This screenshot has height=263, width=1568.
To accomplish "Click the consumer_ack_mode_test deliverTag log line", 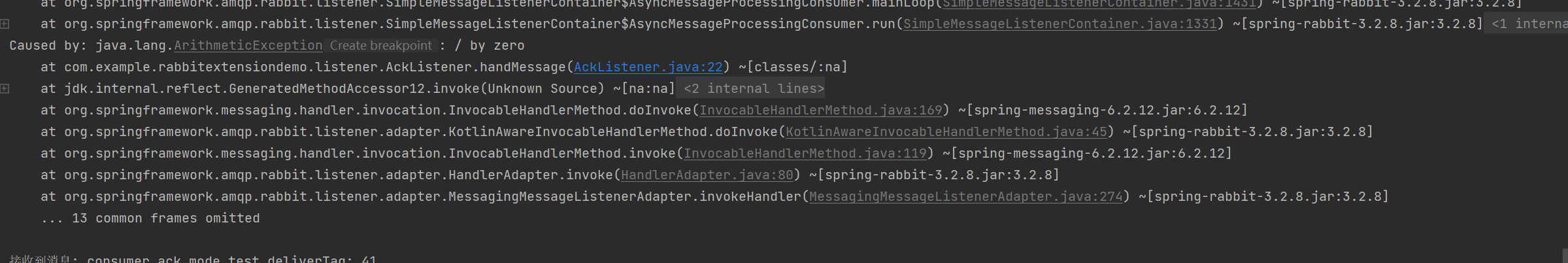I will click(x=193, y=259).
